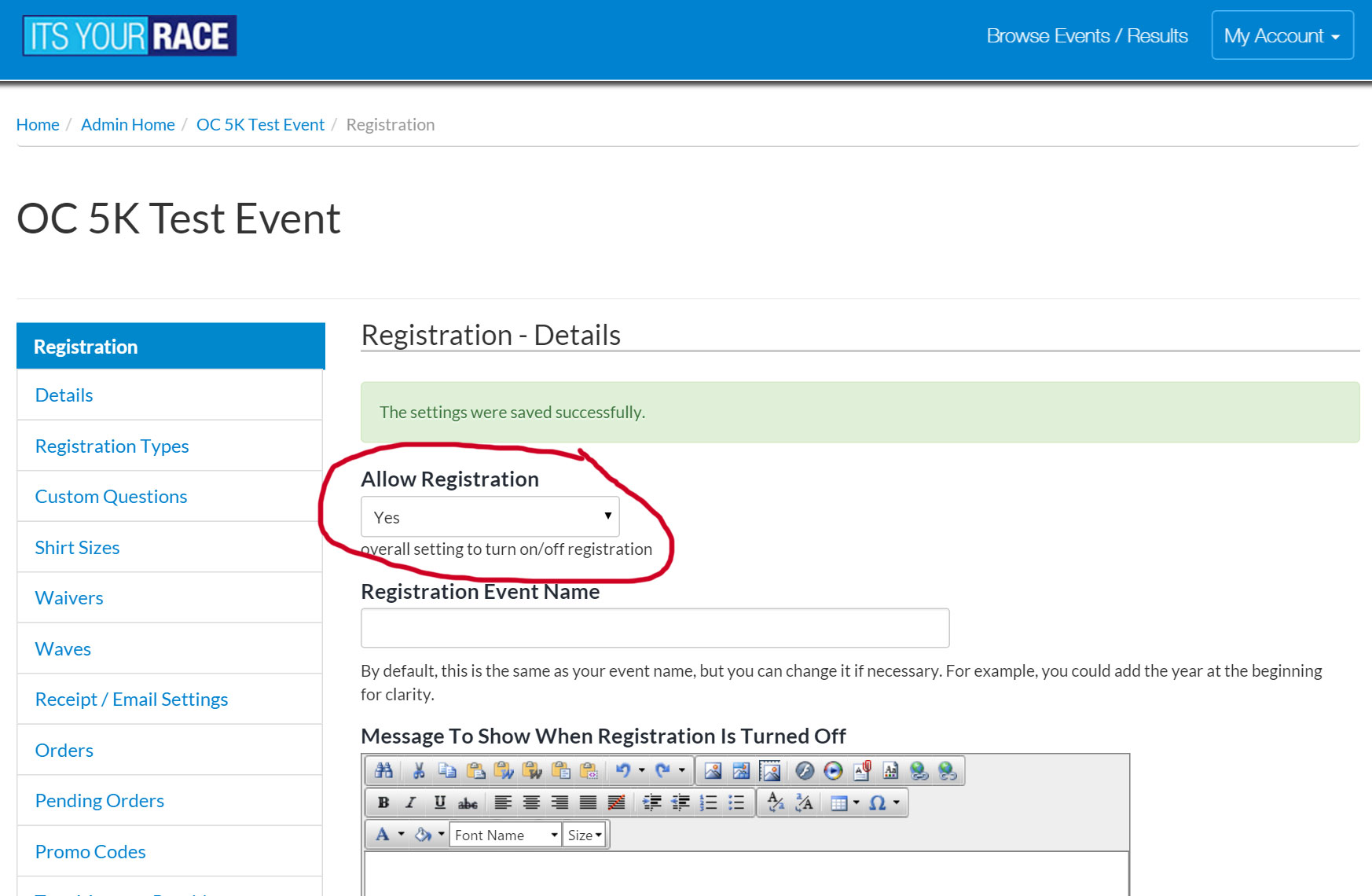
Task: Click the Insert Symbol omega icon
Action: [x=878, y=802]
